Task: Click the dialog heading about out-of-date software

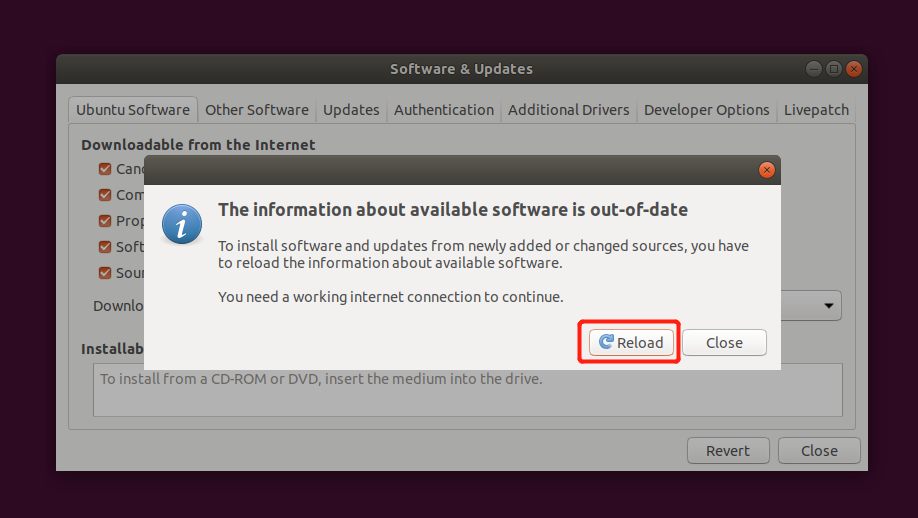Action: point(453,210)
